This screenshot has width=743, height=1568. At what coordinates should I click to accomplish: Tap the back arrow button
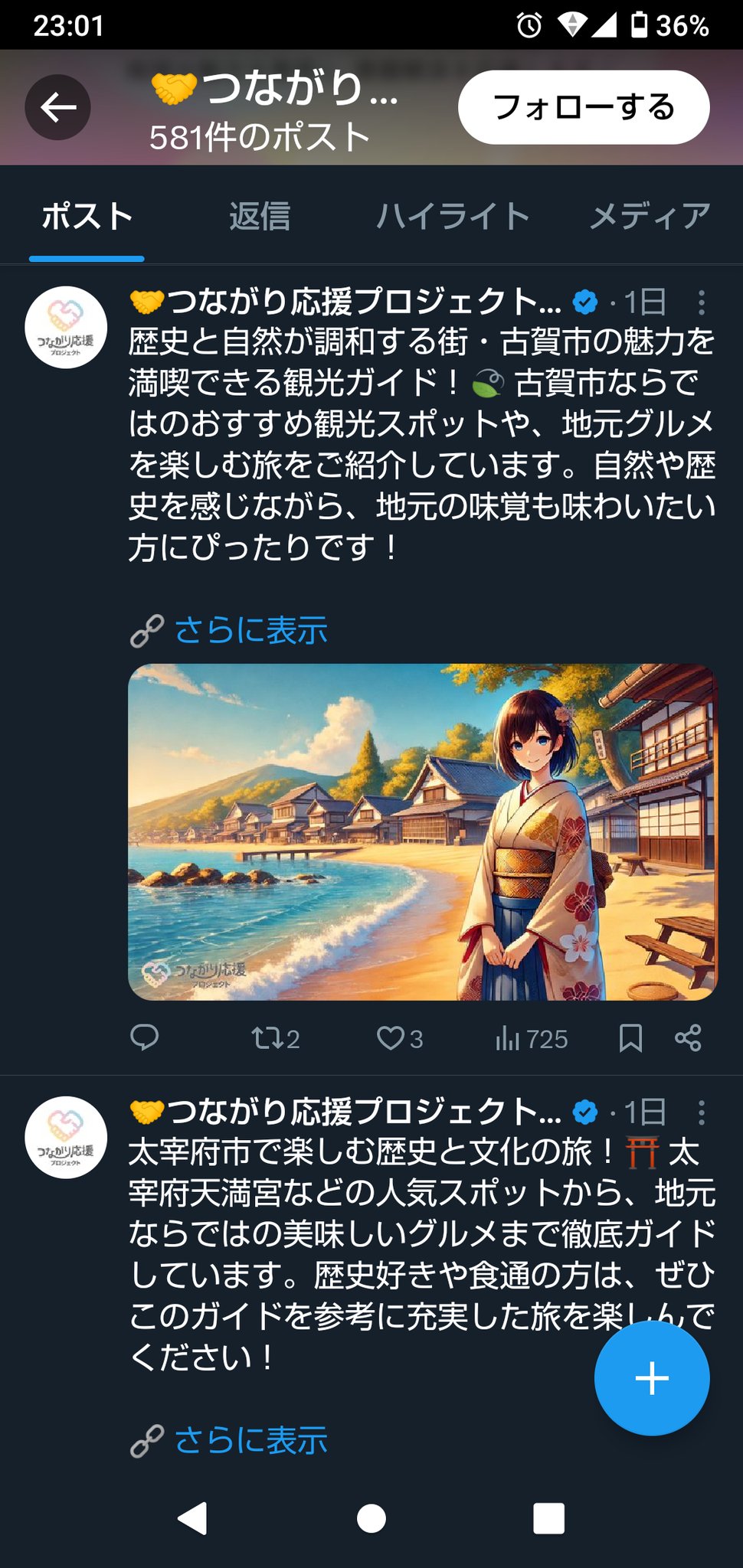pos(58,107)
